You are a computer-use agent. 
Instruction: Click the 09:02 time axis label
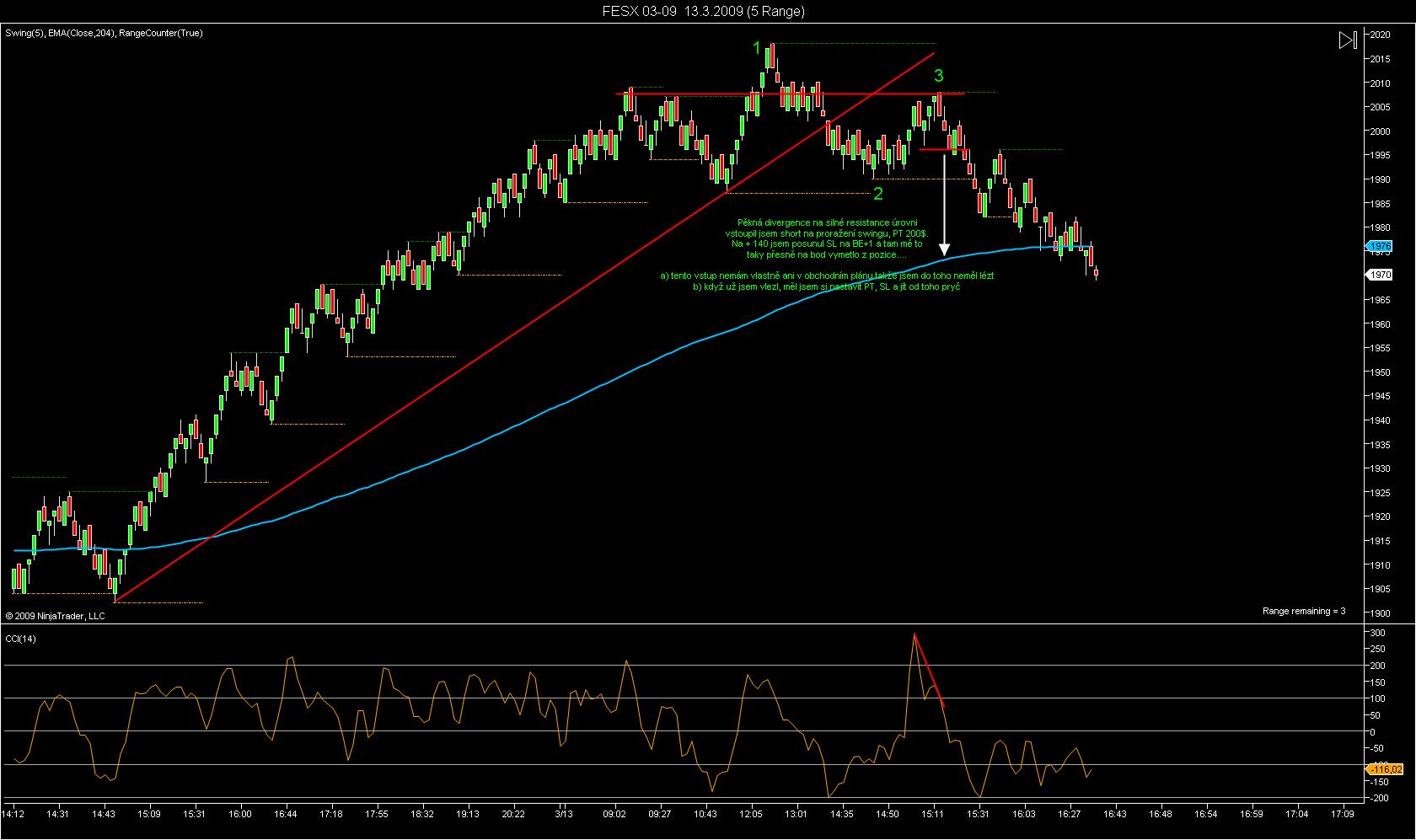coord(614,814)
